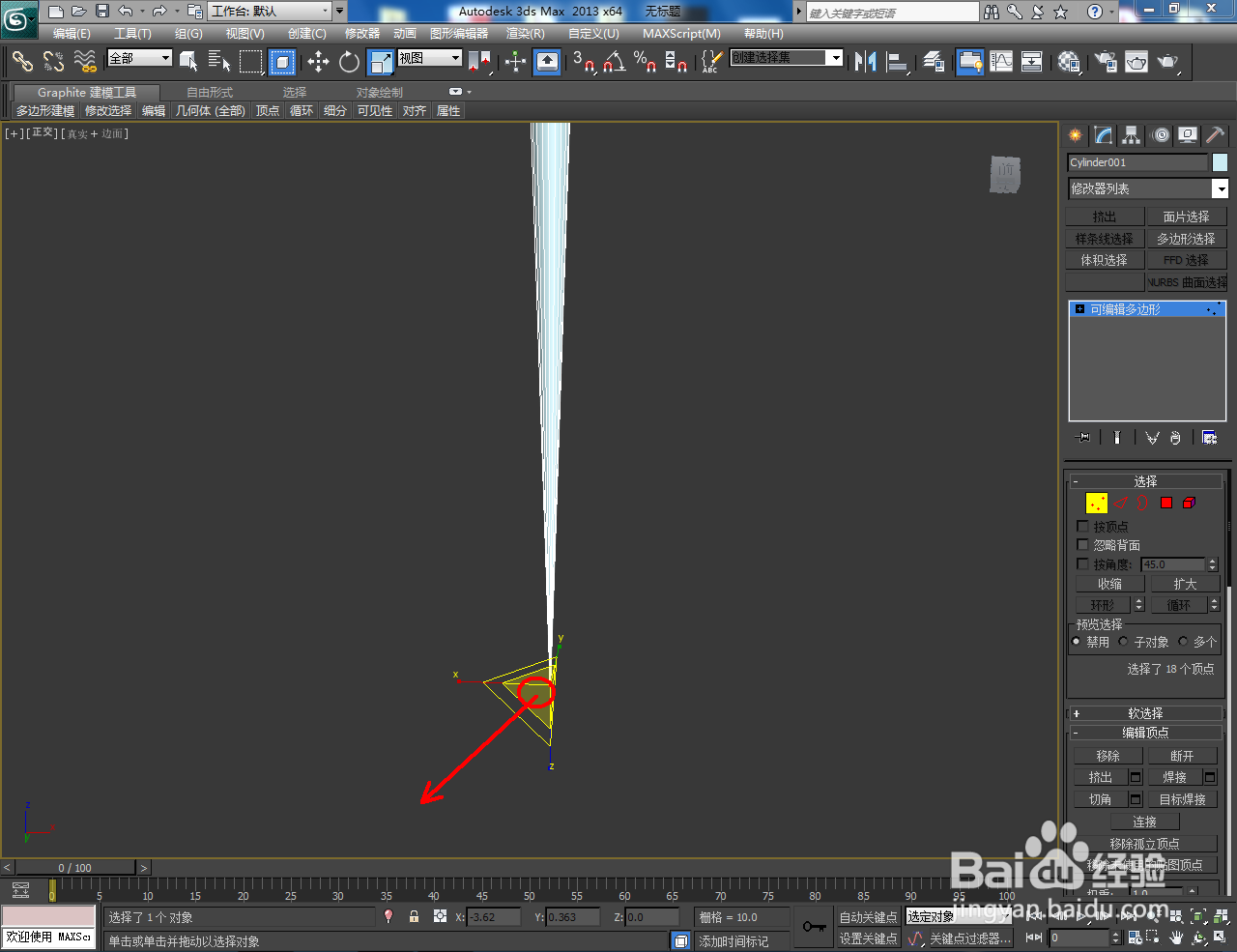Image resolution: width=1237 pixels, height=952 pixels.
Task: Click the Cylinder001 name field
Action: (1137, 161)
